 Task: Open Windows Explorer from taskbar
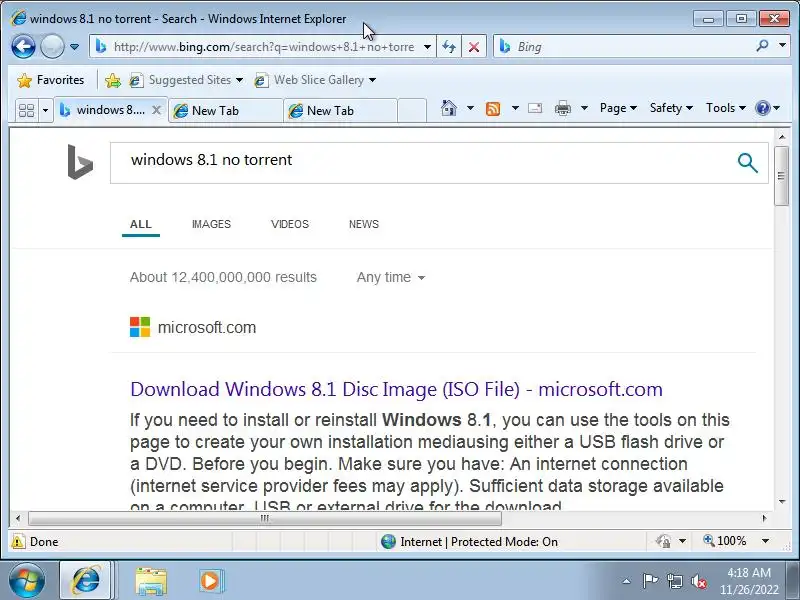[150, 581]
